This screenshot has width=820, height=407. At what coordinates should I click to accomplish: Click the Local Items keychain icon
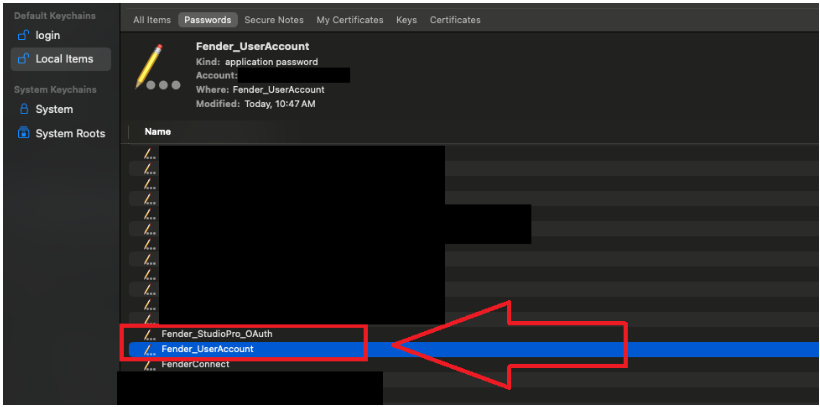24,59
